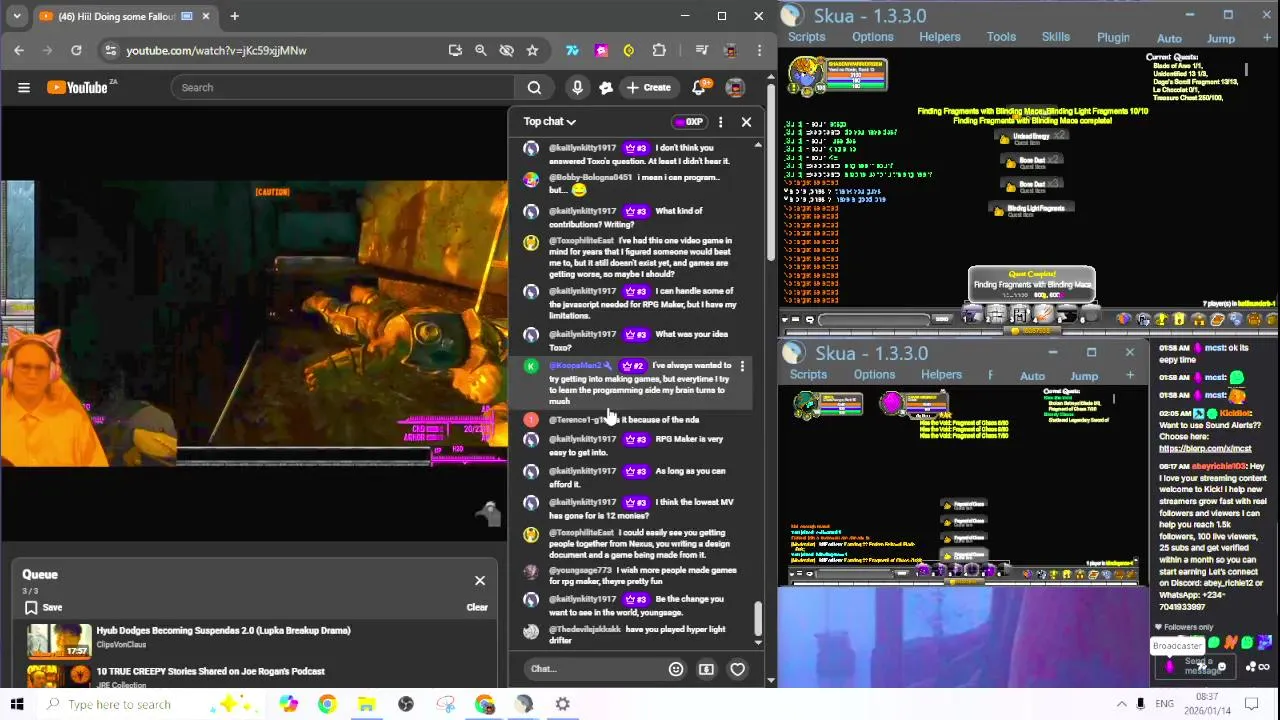The height and width of the screenshot is (720, 1280).
Task: Open YouTube hamburger guide menu
Action: (24, 87)
